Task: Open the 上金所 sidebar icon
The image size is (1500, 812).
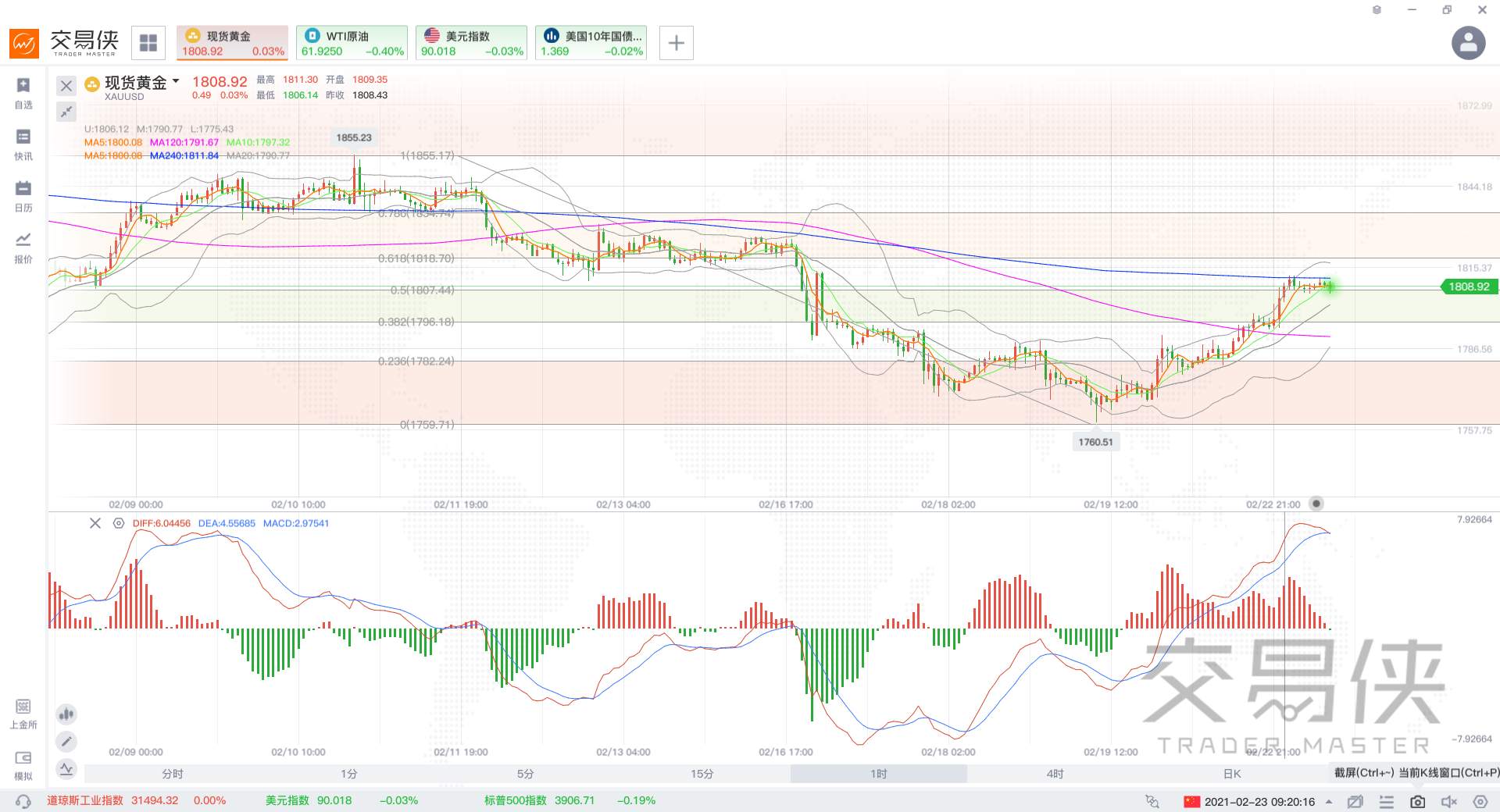Action: (x=23, y=714)
